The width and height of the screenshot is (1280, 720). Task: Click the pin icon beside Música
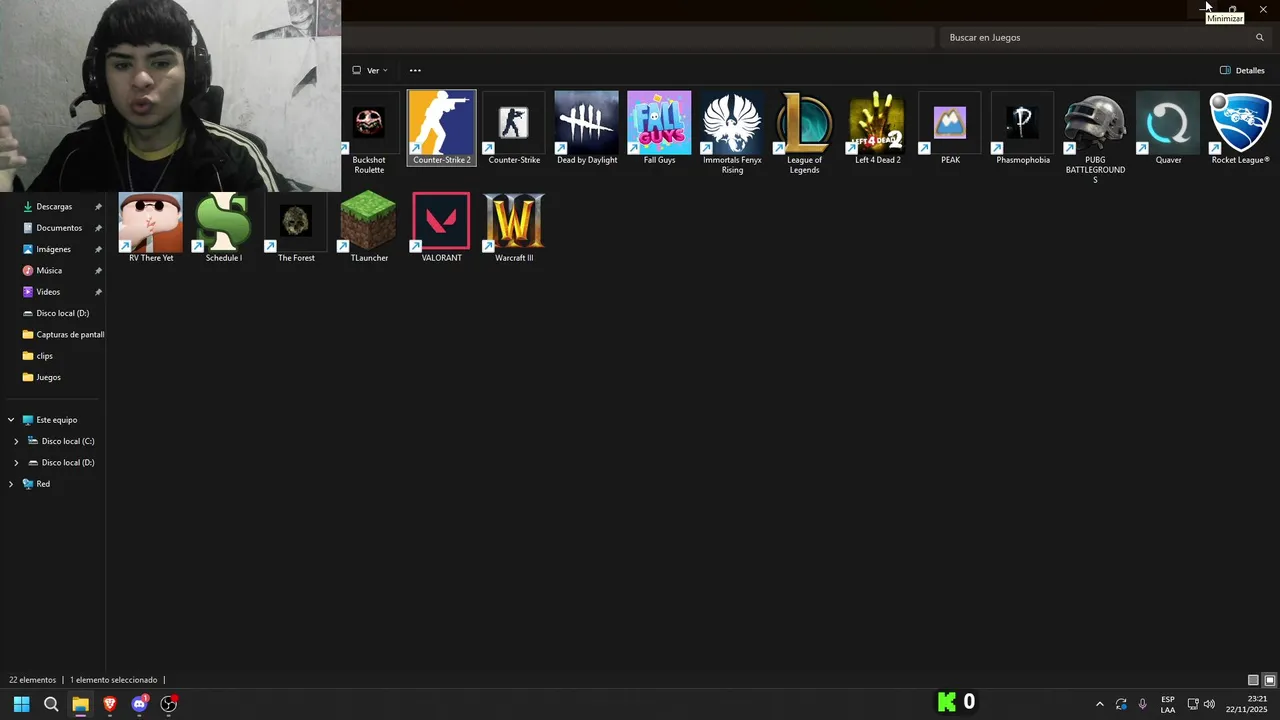98,271
